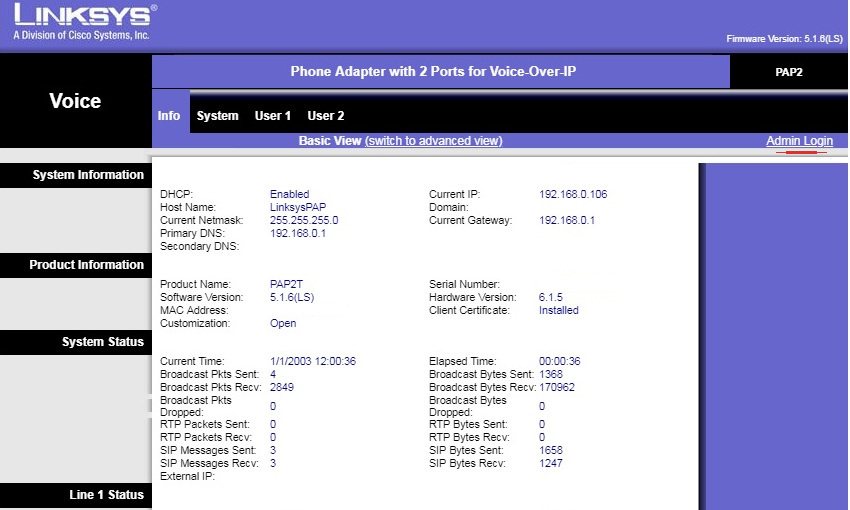Viewport: 850px width, 510px height.
Task: Select the Voice section heading
Action: point(75,101)
